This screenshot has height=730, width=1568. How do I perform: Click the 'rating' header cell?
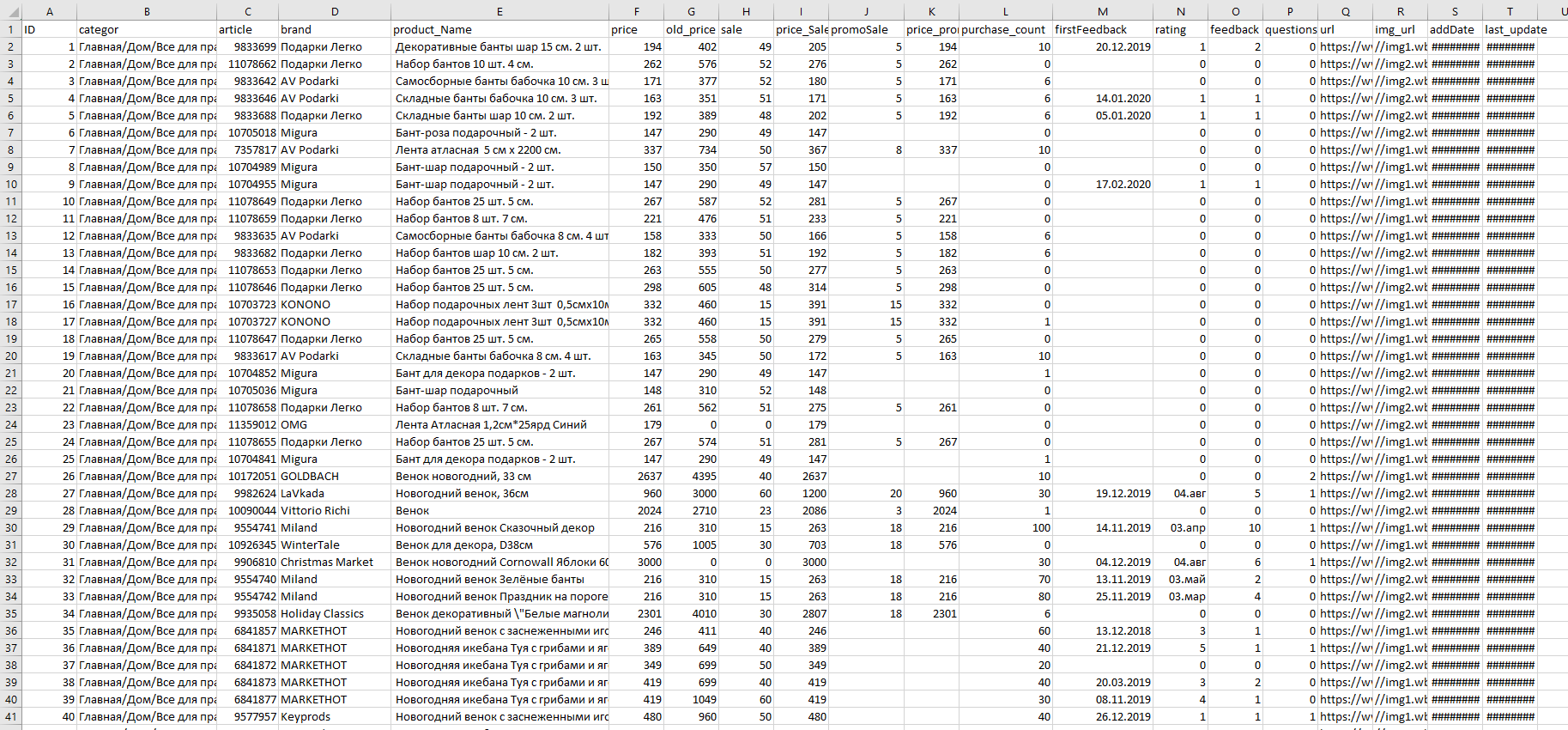tap(1180, 29)
